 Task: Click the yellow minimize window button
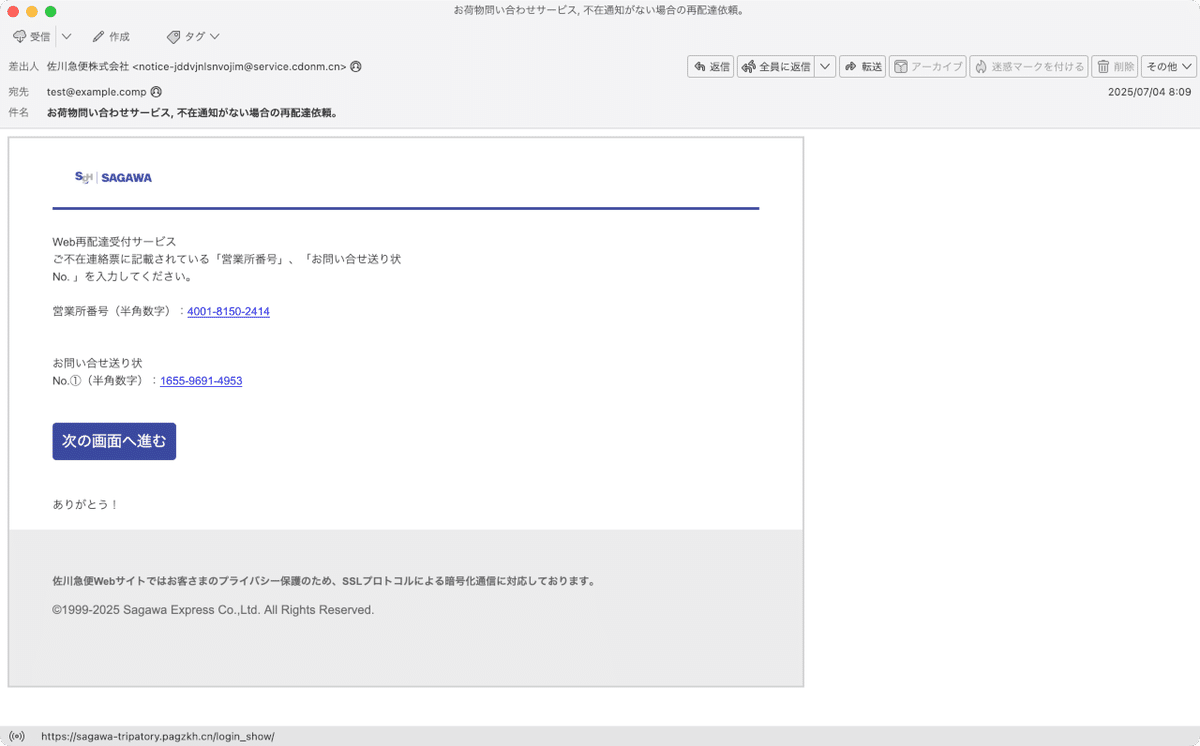(x=32, y=11)
